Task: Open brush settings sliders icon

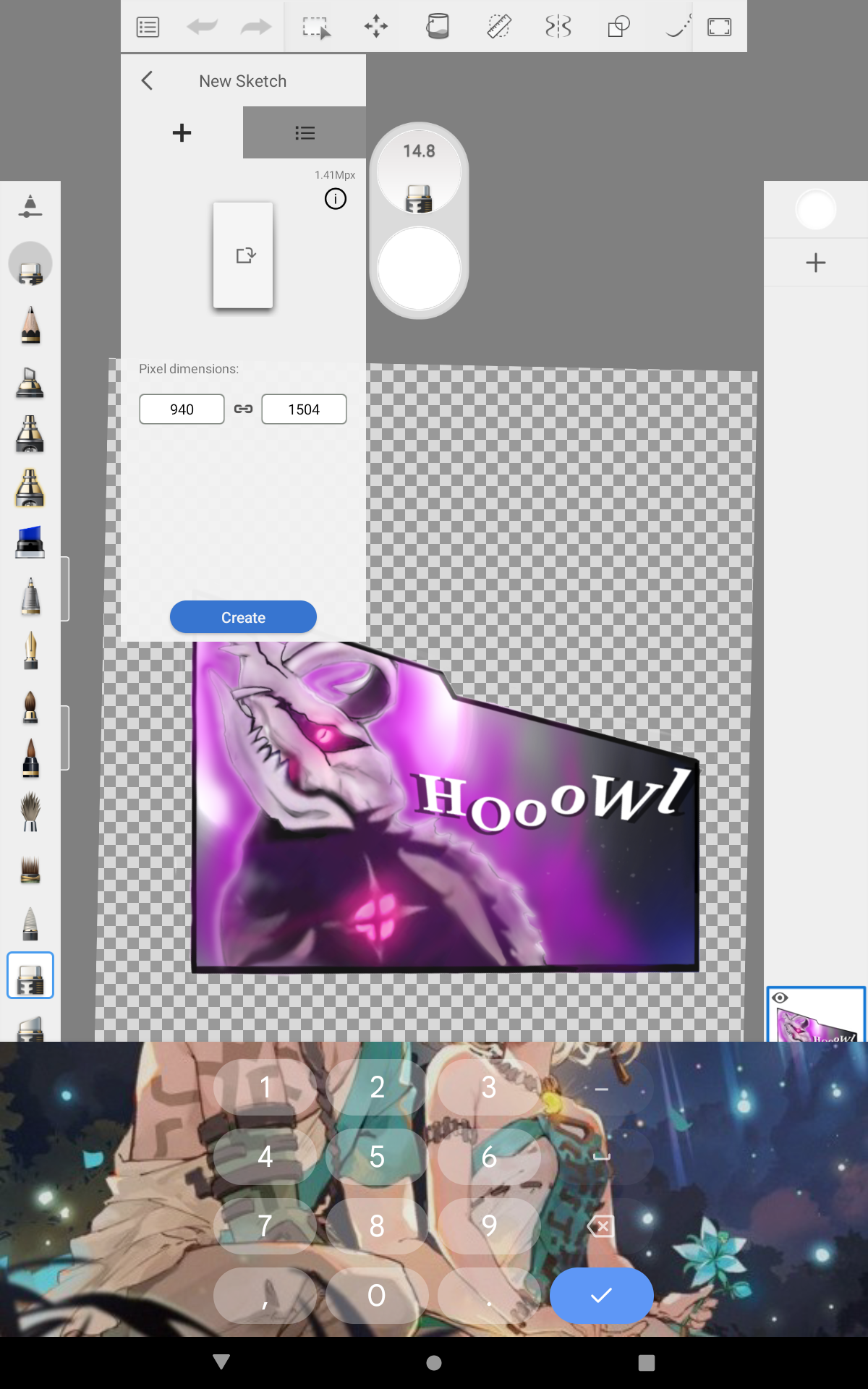Action: [x=30, y=206]
